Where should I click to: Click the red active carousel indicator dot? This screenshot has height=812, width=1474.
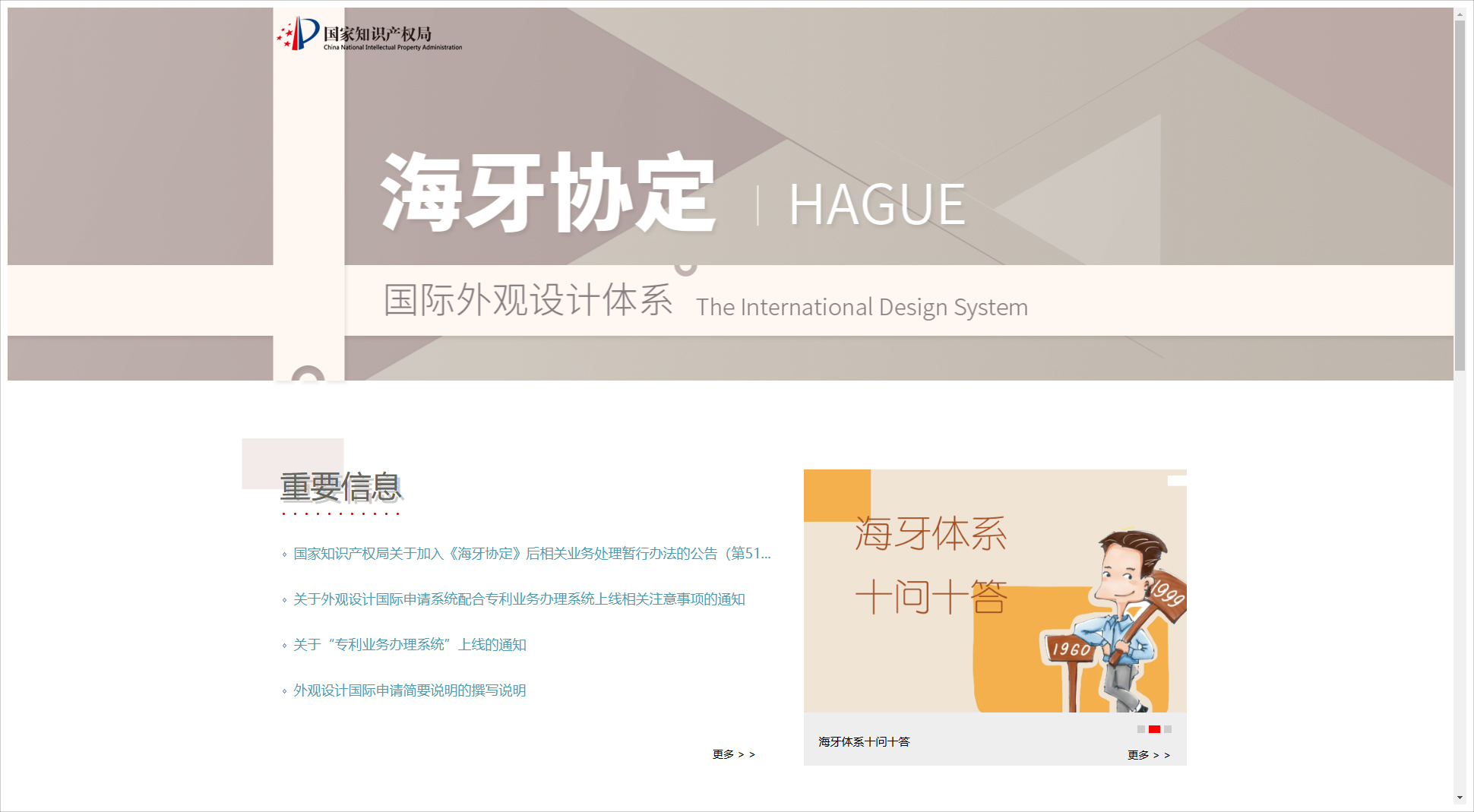pos(1154,729)
